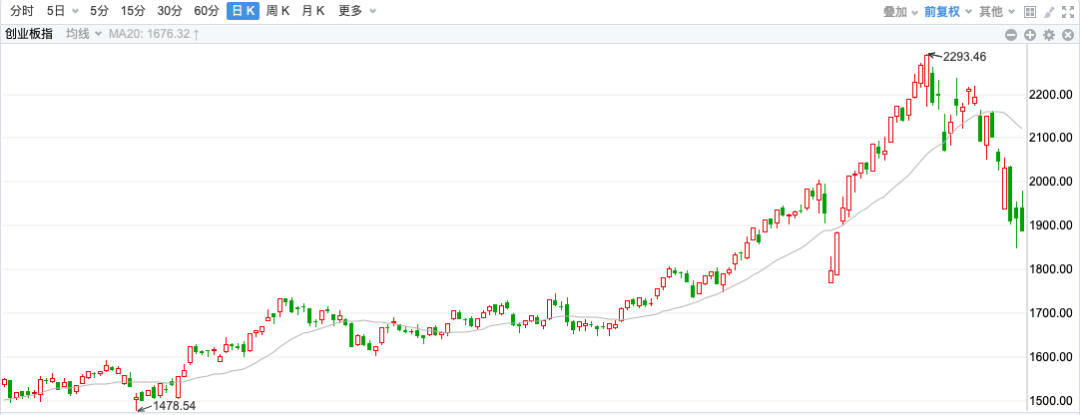Image resolution: width=1080 pixels, height=415 pixels.
Task: Switch to the 30分 timeframe
Action: click(x=169, y=11)
